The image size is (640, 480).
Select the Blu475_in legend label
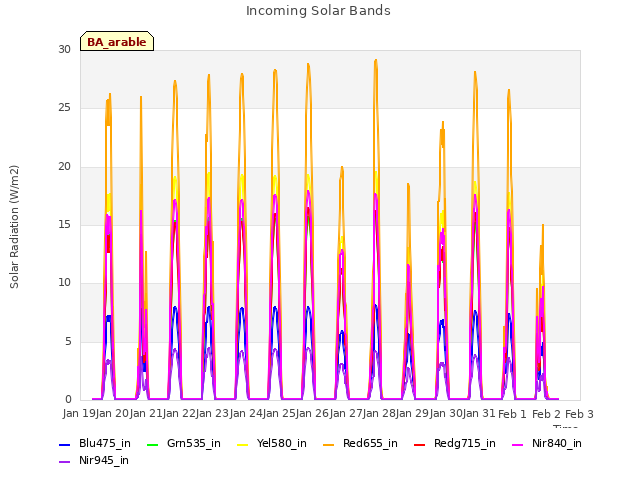(105, 444)
